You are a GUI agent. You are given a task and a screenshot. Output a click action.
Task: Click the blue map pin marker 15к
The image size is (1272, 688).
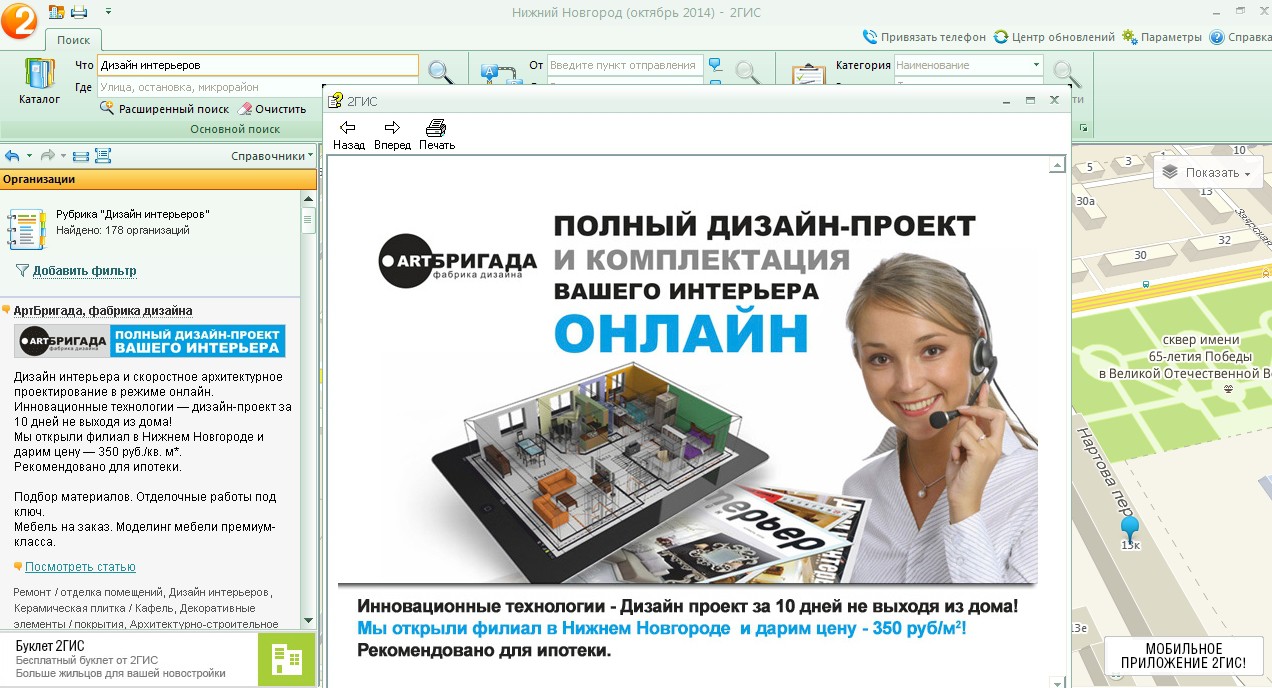(1130, 528)
